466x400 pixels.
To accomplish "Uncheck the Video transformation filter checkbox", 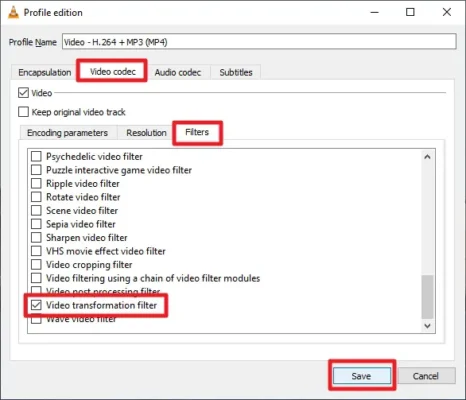I will (x=36, y=305).
